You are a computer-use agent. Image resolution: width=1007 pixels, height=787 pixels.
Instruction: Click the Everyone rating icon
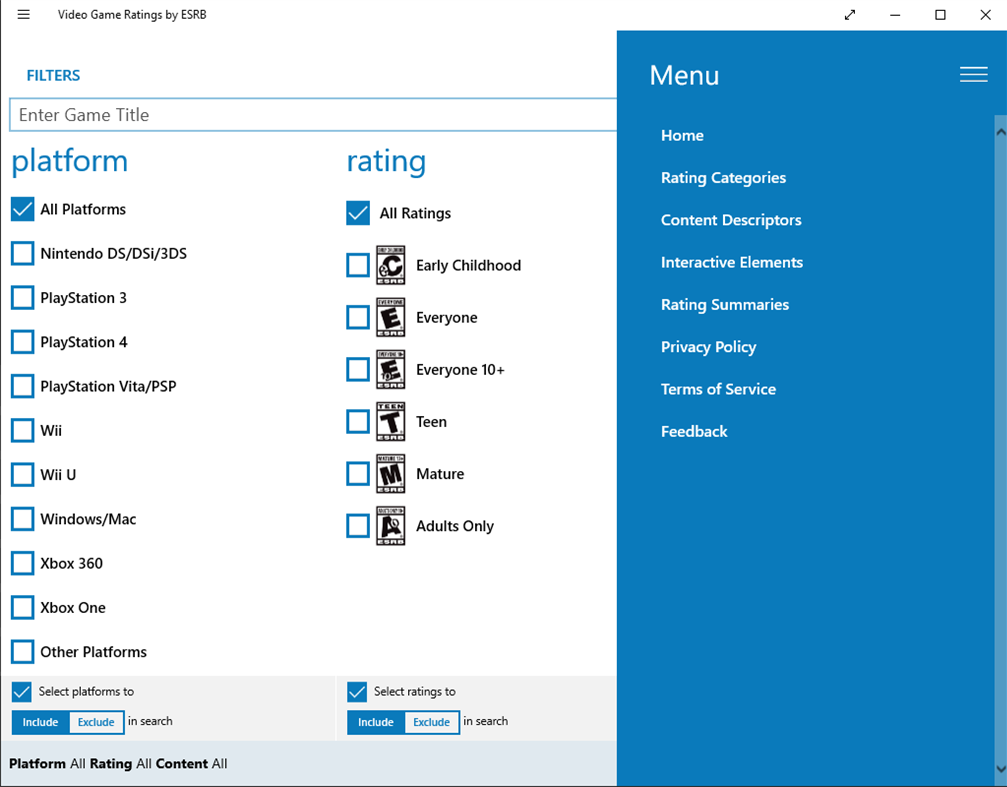(390, 317)
